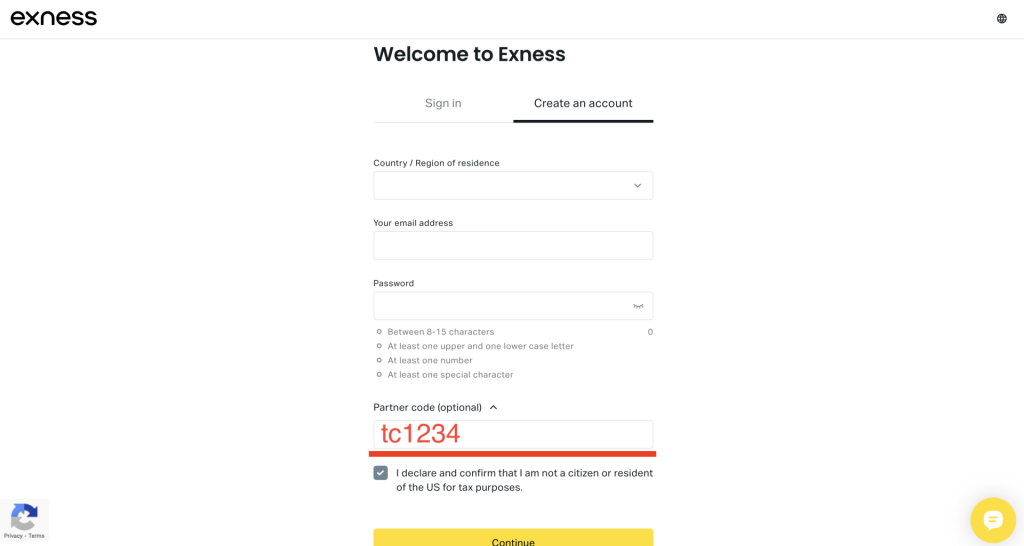Click the Exness logo

[x=54, y=18]
